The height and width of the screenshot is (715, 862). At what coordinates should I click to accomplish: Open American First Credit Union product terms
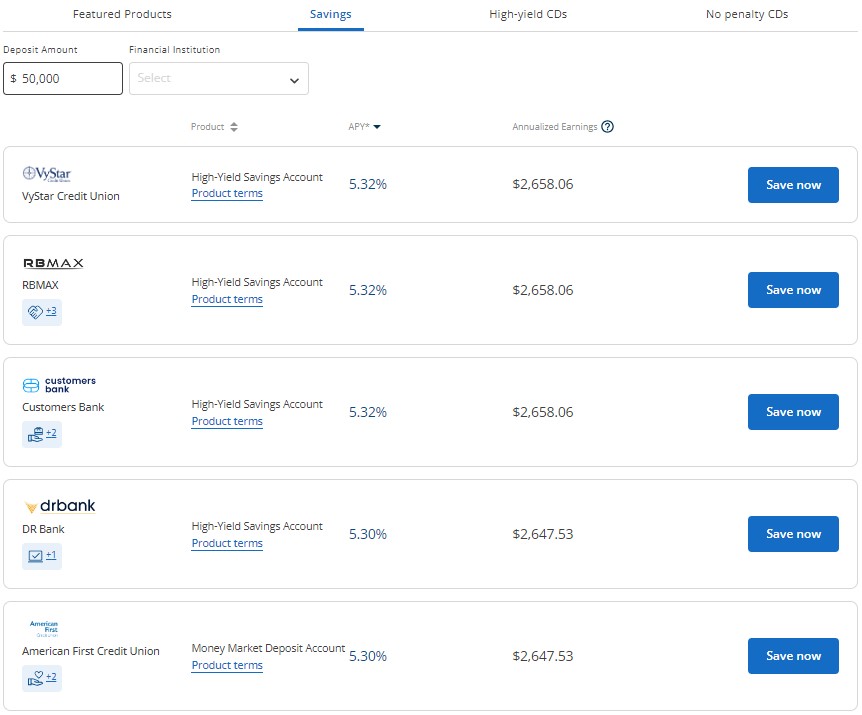[227, 666]
